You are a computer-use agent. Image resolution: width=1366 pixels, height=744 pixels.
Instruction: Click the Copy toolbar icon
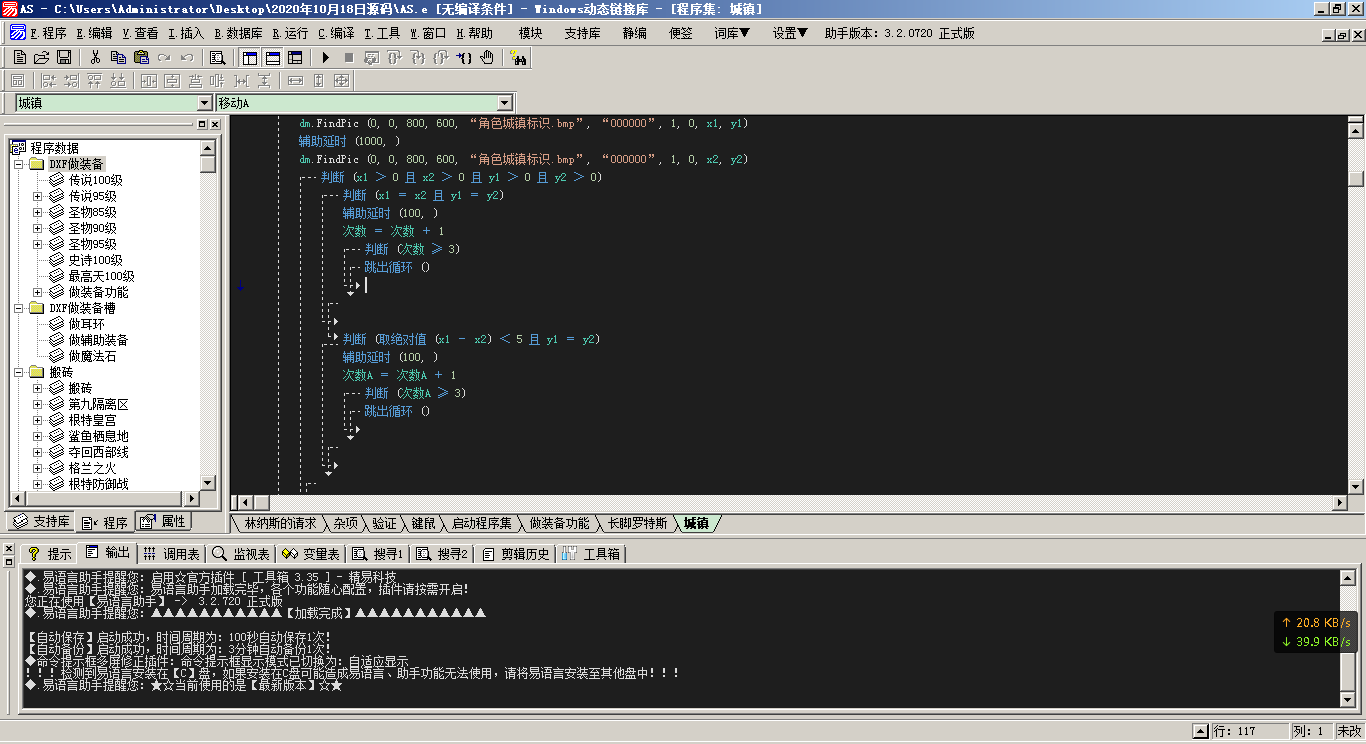[118, 58]
